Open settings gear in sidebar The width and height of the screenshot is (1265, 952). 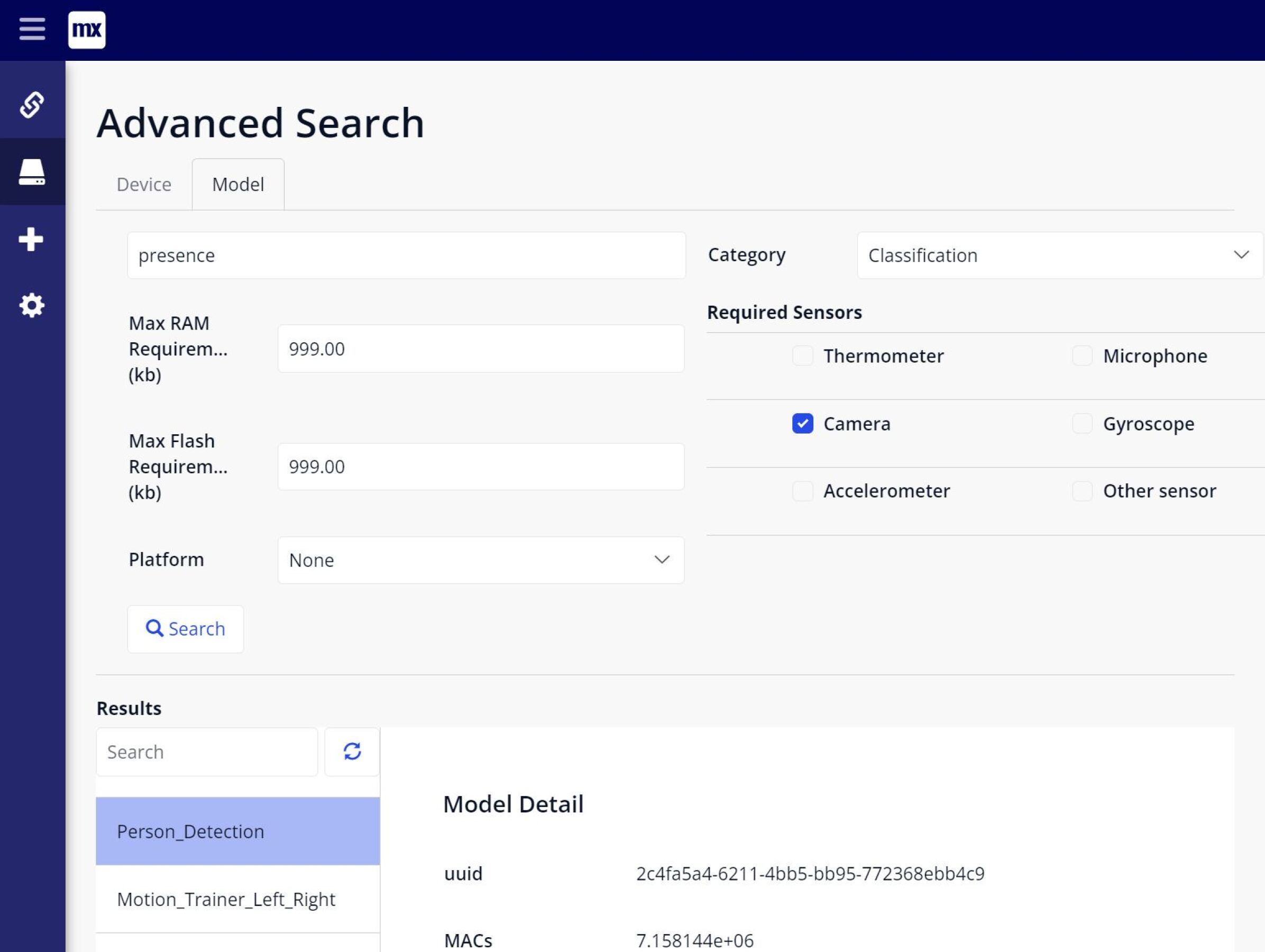(32, 305)
